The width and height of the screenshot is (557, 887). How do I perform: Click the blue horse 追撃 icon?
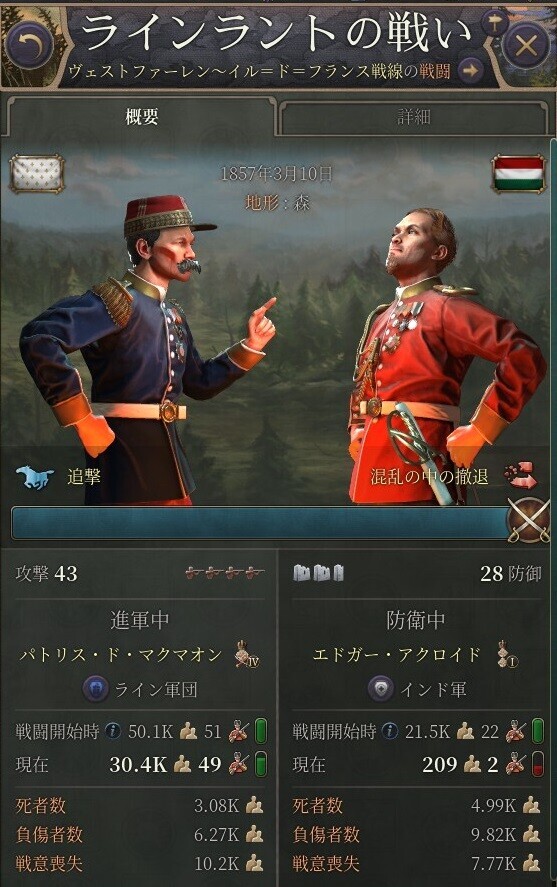pos(35,477)
